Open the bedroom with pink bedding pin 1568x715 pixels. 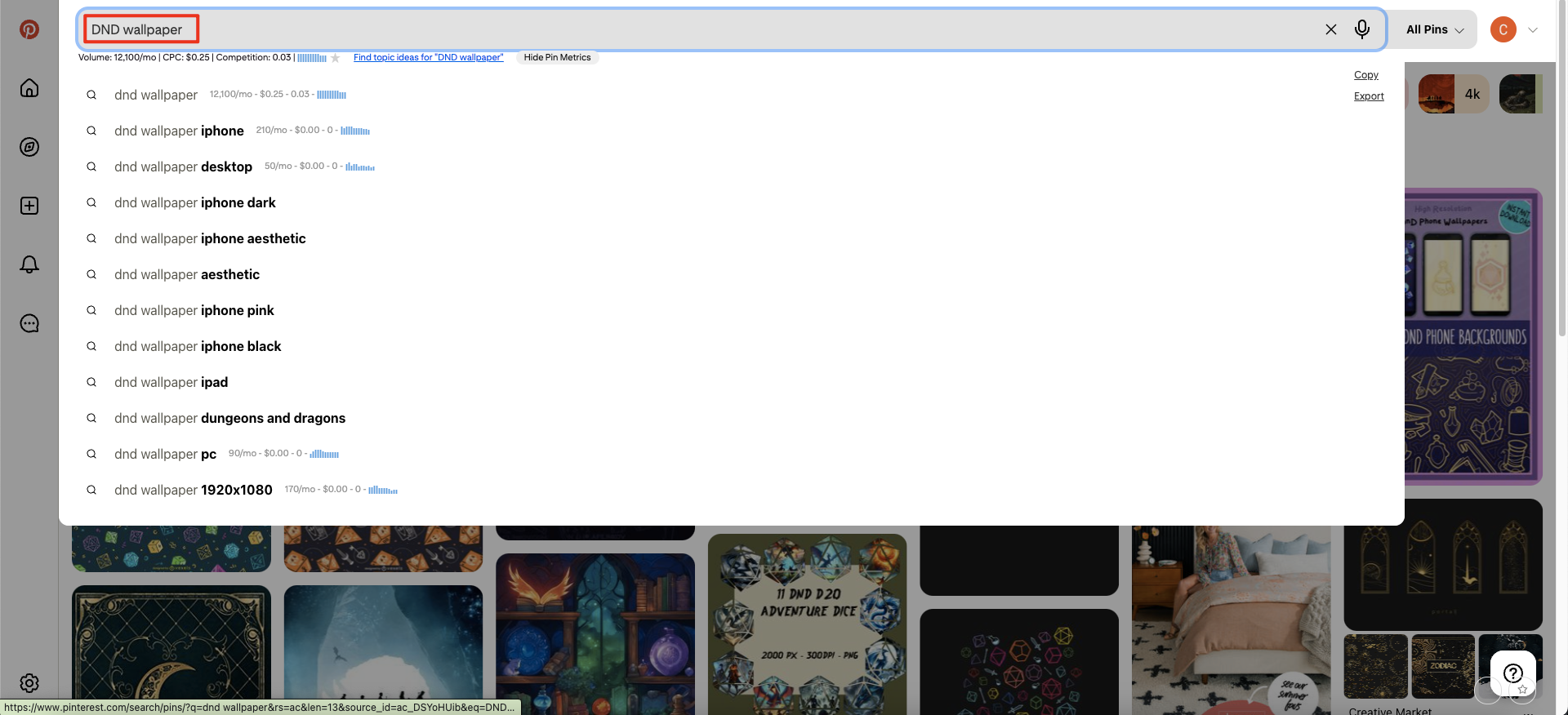[x=1231, y=620]
